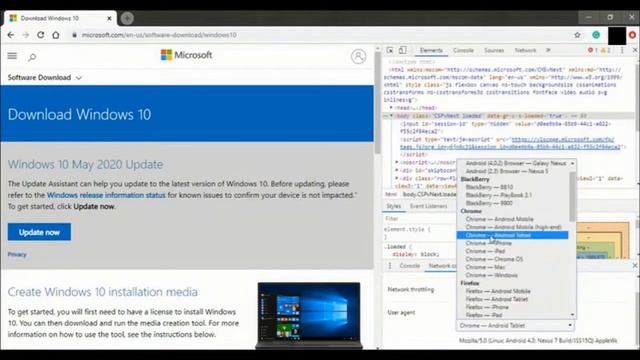Collapse the body element node
Screen dimensions: 640x360
pos(391,116)
